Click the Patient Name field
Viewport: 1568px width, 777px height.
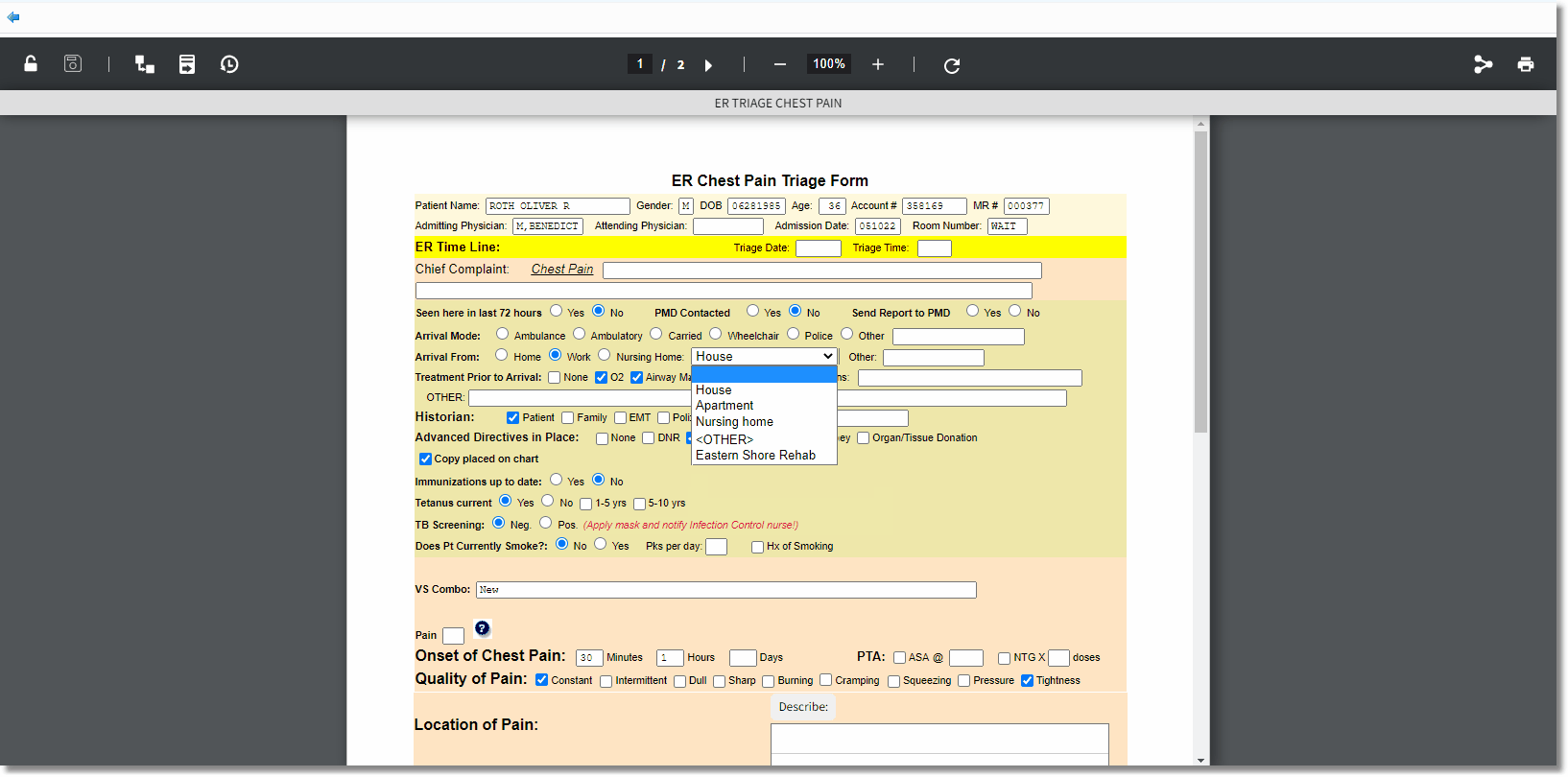(x=558, y=206)
